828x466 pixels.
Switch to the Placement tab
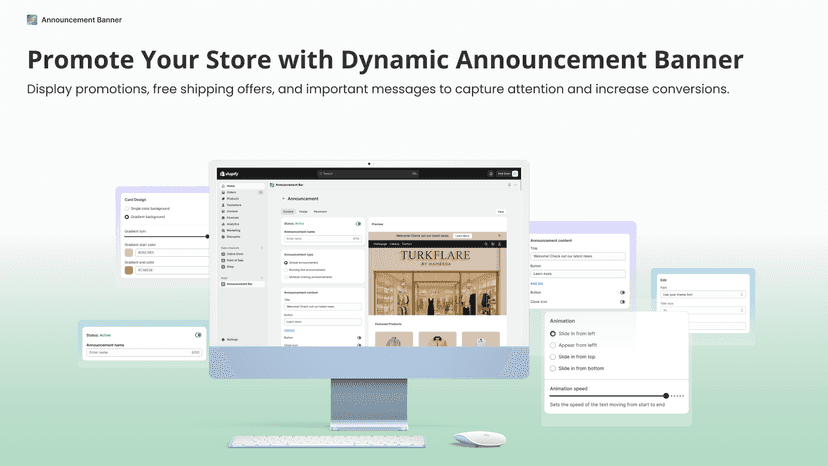[320, 211]
